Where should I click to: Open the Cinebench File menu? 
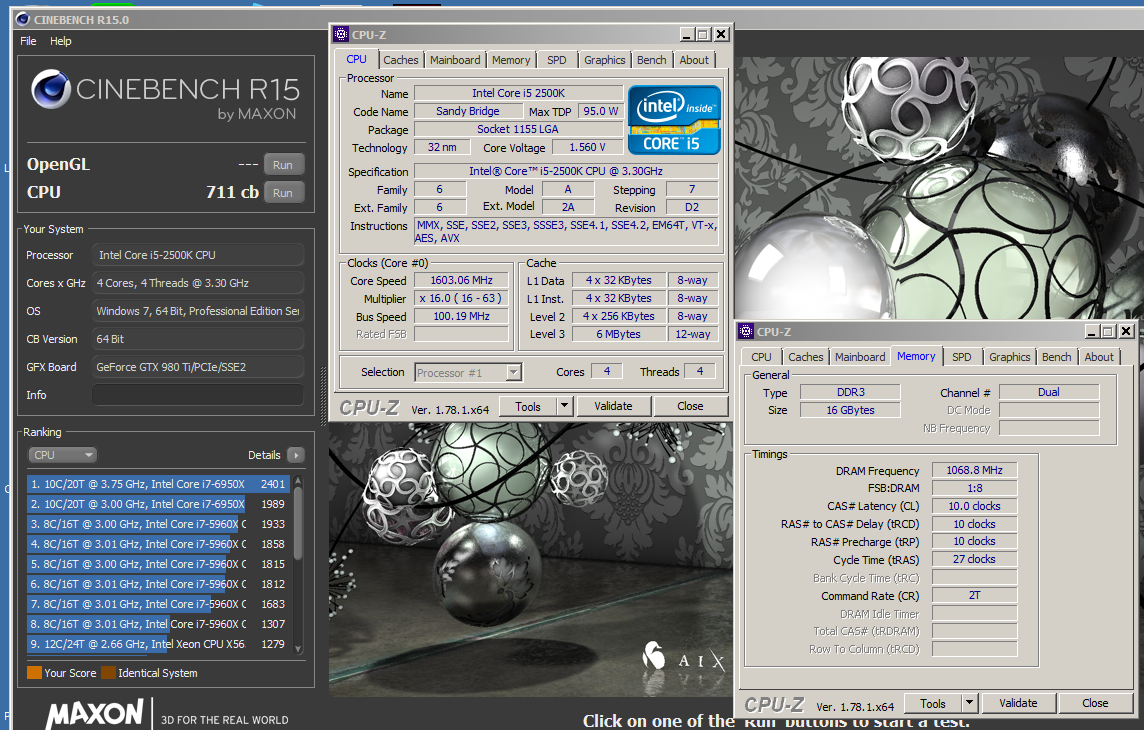(x=28, y=41)
